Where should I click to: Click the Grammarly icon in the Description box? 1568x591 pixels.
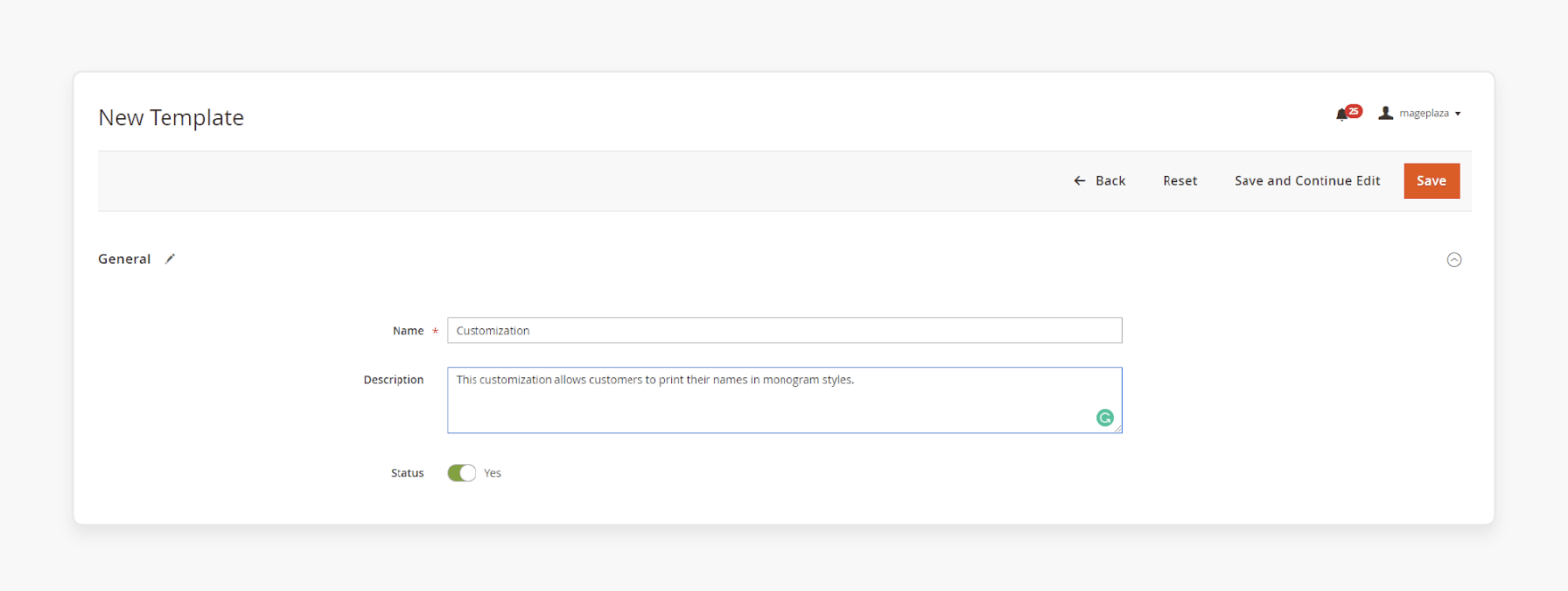point(1104,418)
